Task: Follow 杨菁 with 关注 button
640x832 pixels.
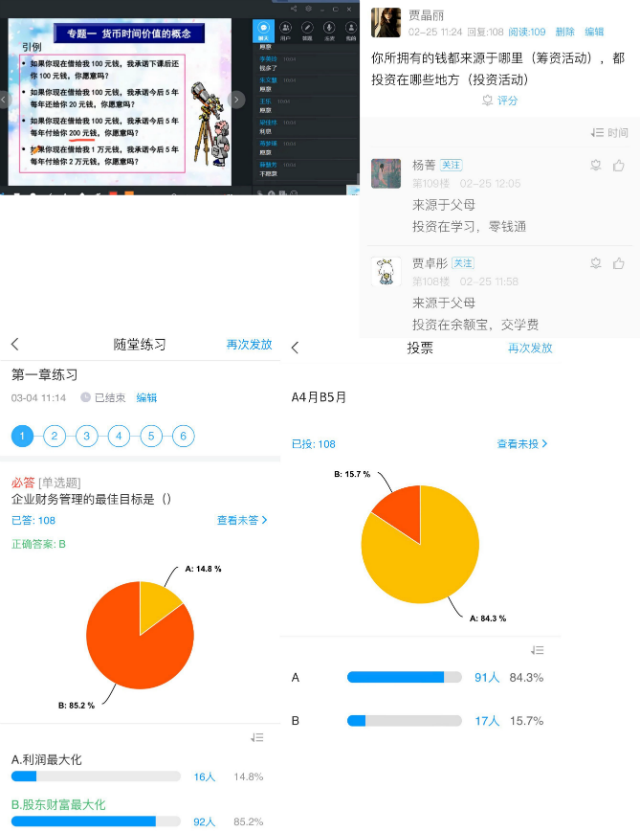Action: [x=451, y=165]
